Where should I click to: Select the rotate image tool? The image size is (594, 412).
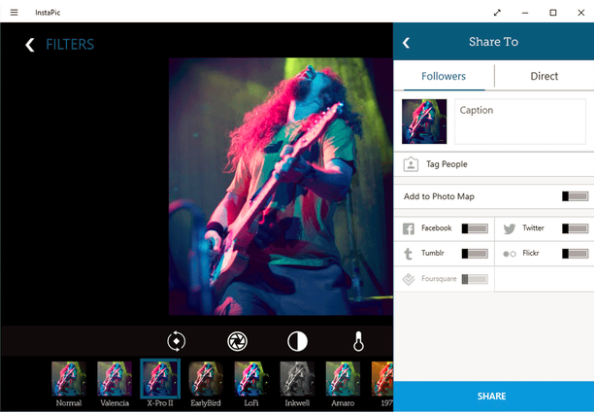tap(177, 341)
